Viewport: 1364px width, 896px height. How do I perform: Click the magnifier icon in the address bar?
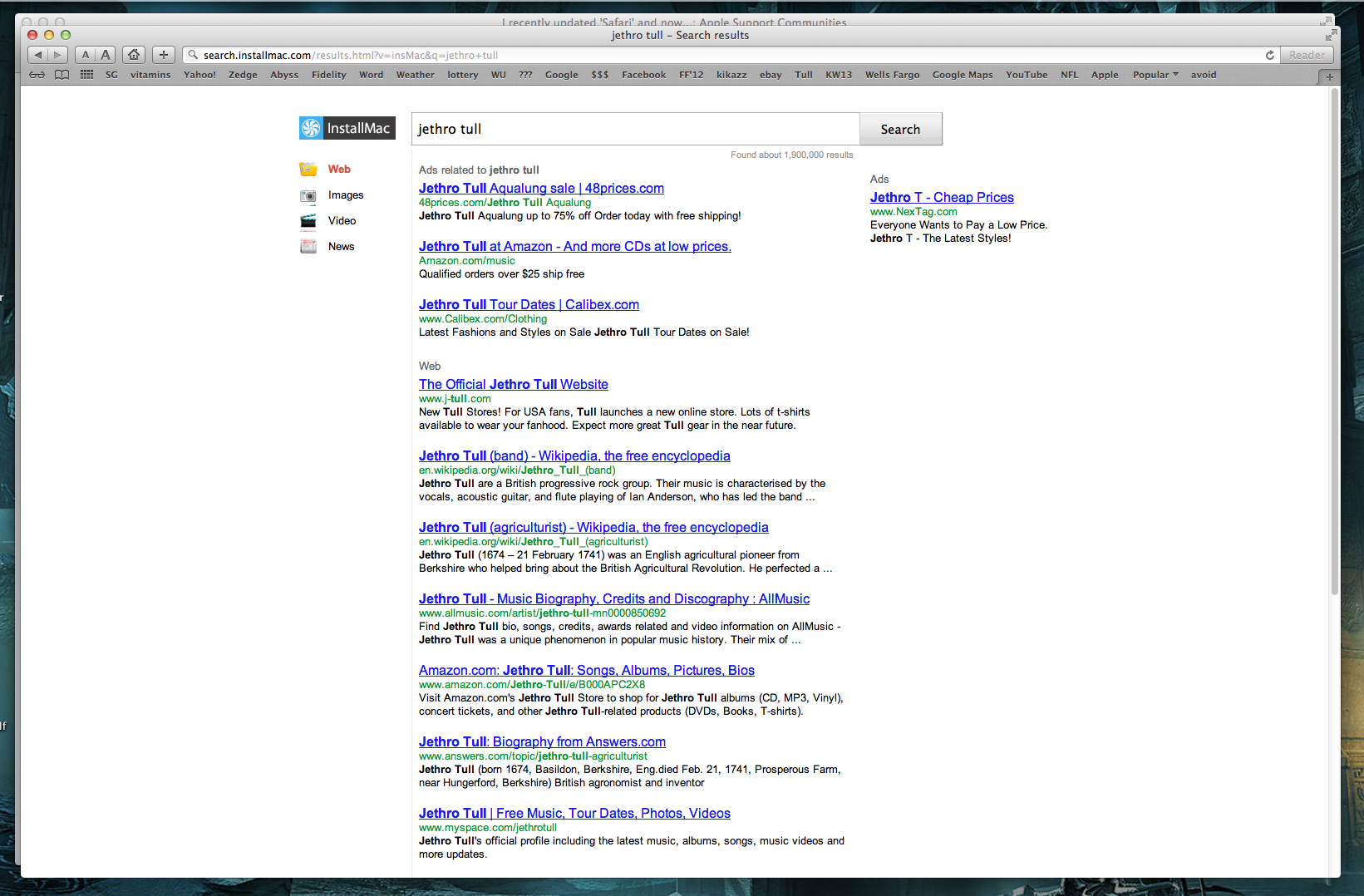[193, 56]
